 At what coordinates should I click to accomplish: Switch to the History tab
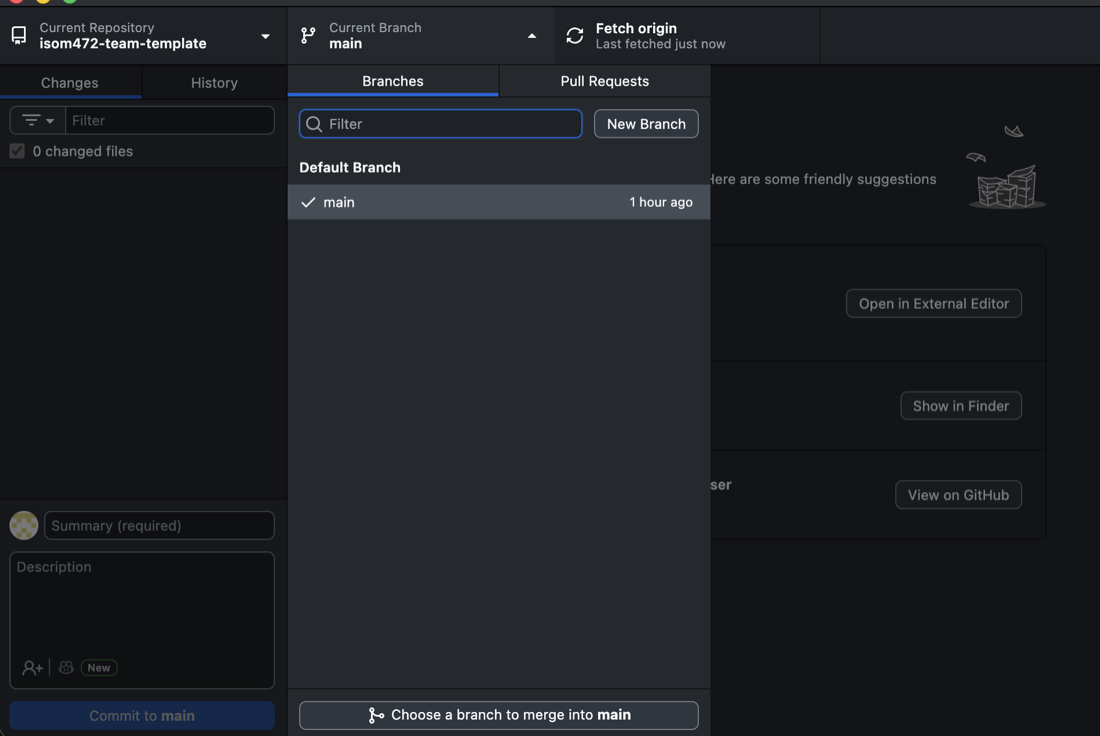tap(214, 82)
